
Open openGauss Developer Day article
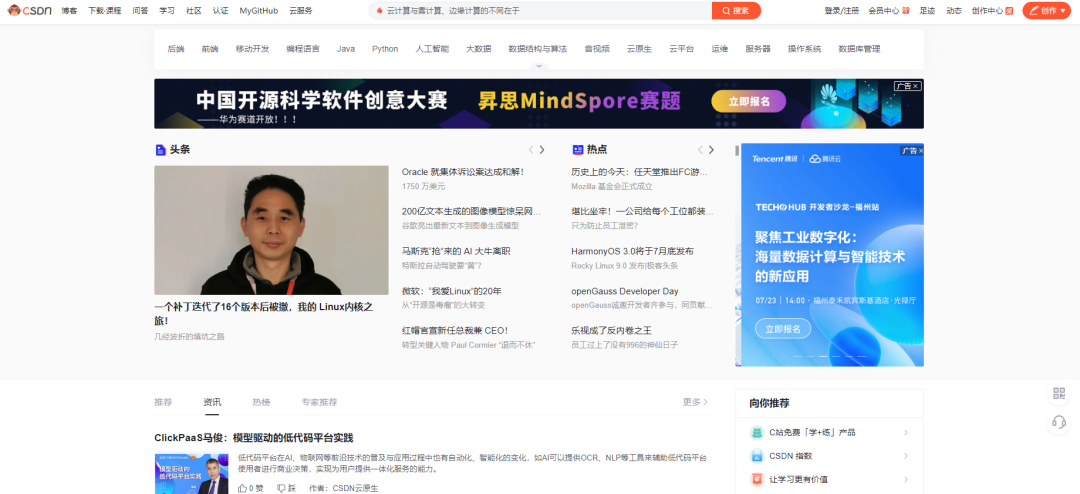tap(625, 291)
